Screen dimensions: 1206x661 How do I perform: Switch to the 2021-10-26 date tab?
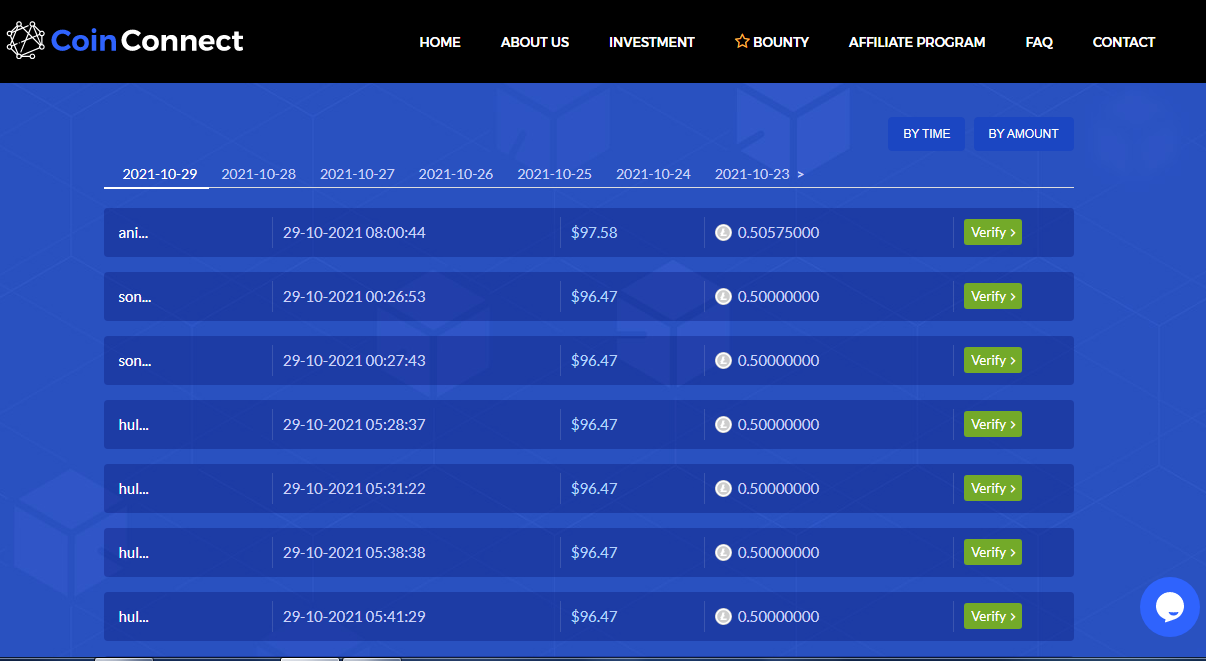tap(456, 174)
